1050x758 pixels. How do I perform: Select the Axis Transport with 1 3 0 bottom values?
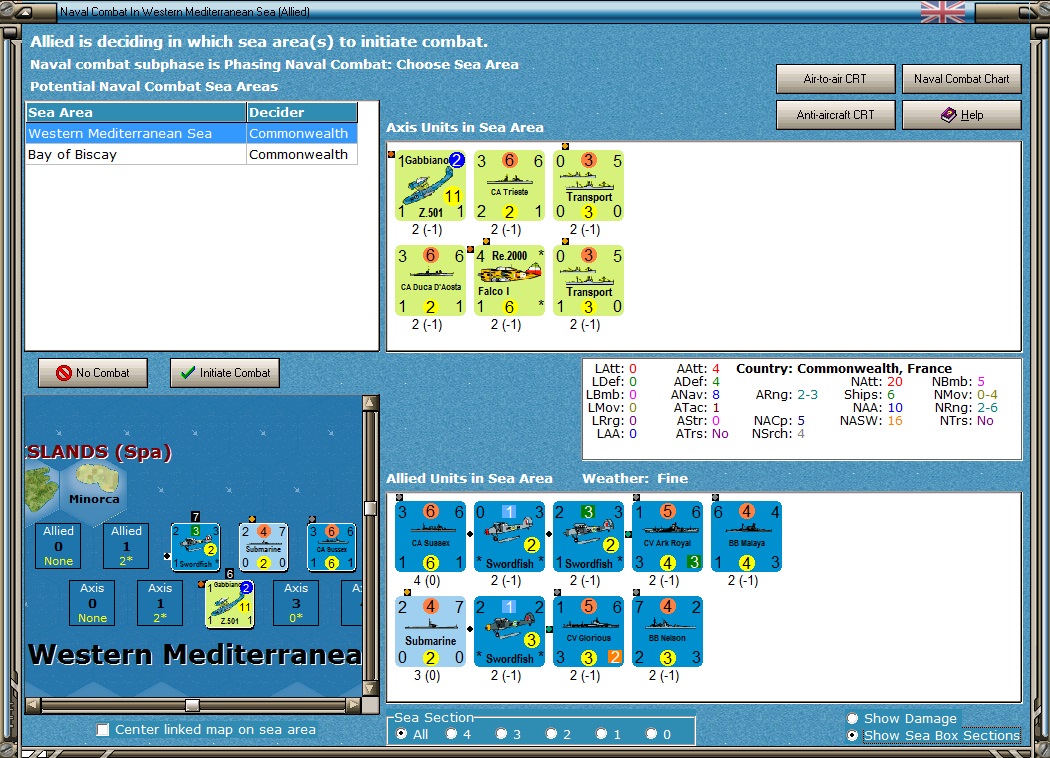tap(588, 281)
